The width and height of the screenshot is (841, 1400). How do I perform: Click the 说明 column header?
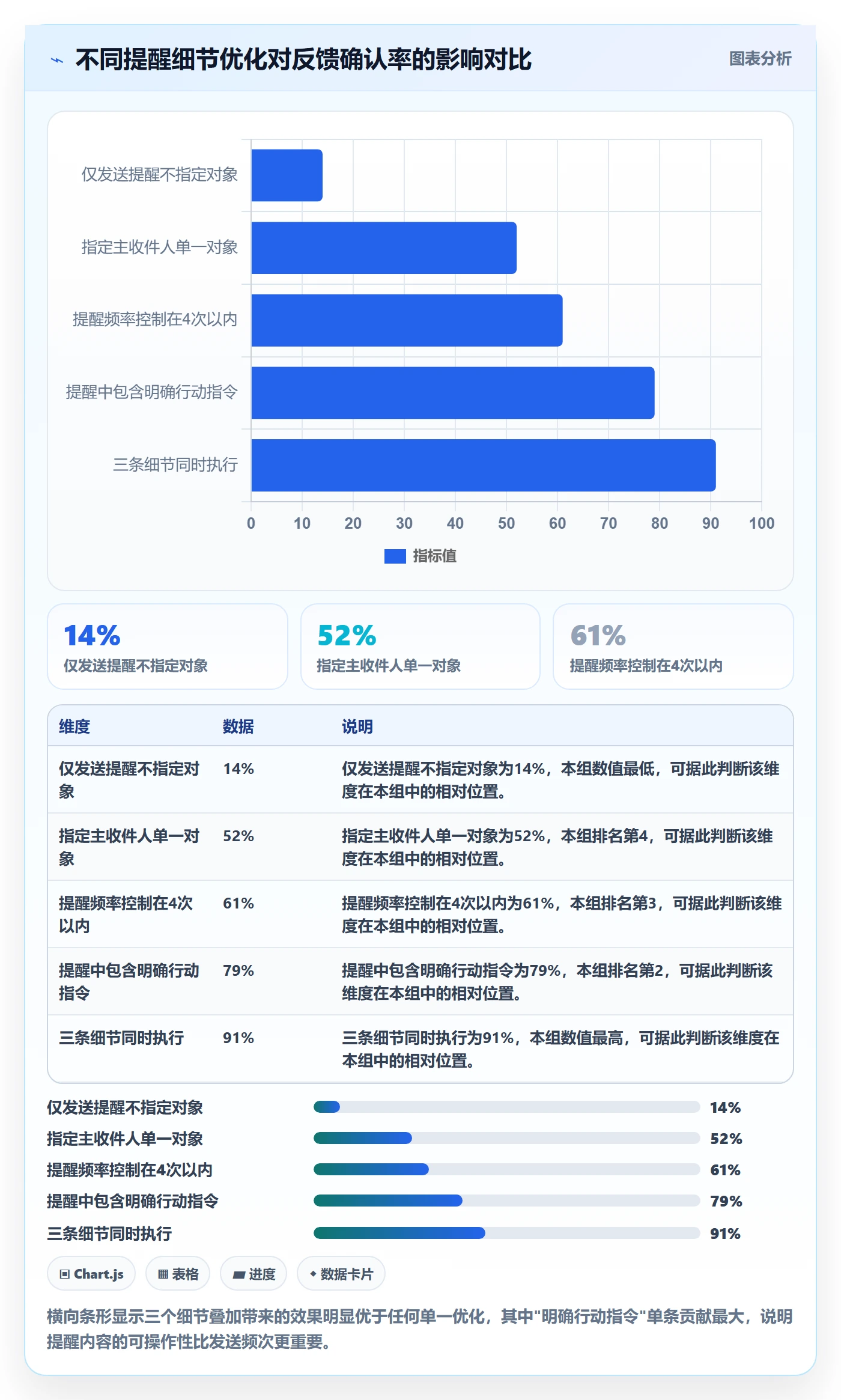pos(357,726)
